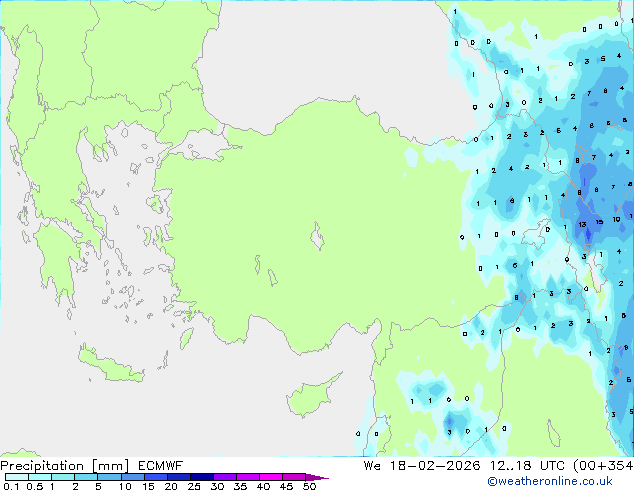The height and width of the screenshot is (490, 634).
Task: Click the island of Crete on the map
Action: (x=110, y=363)
